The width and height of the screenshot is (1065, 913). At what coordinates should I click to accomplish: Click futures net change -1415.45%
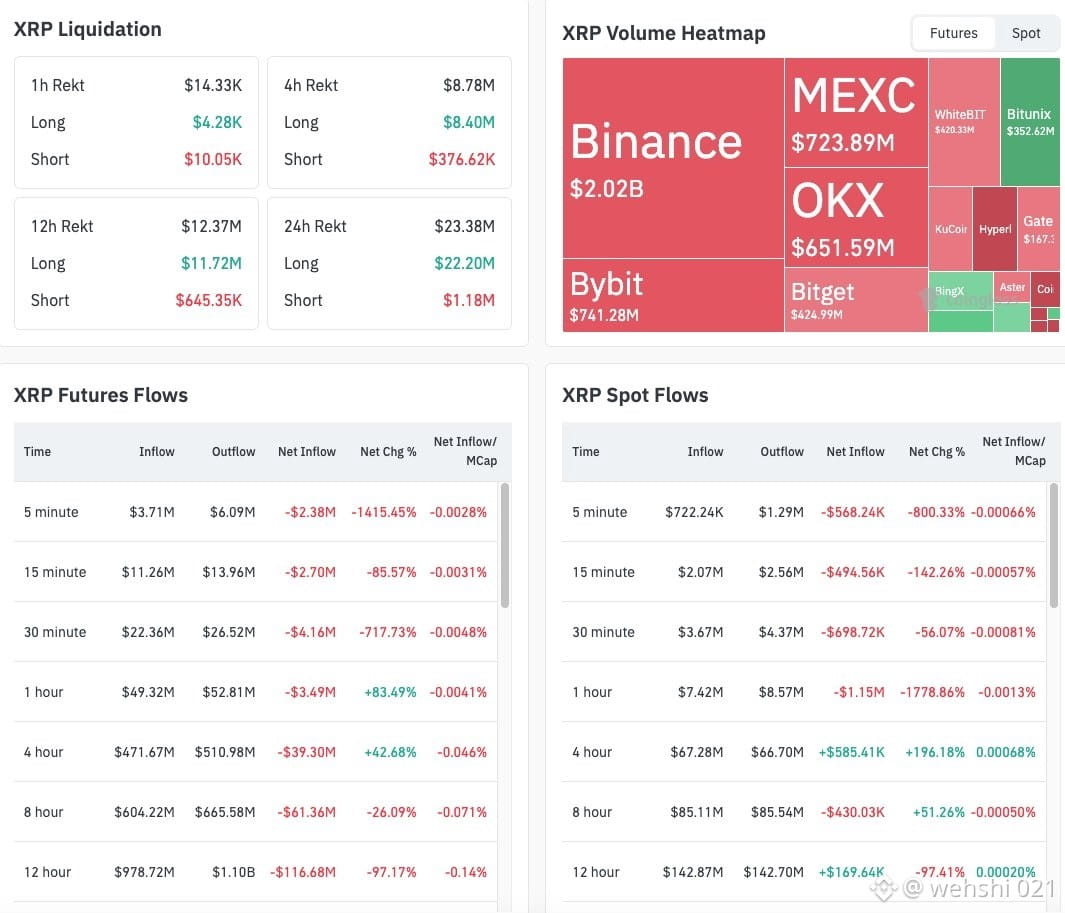point(384,512)
